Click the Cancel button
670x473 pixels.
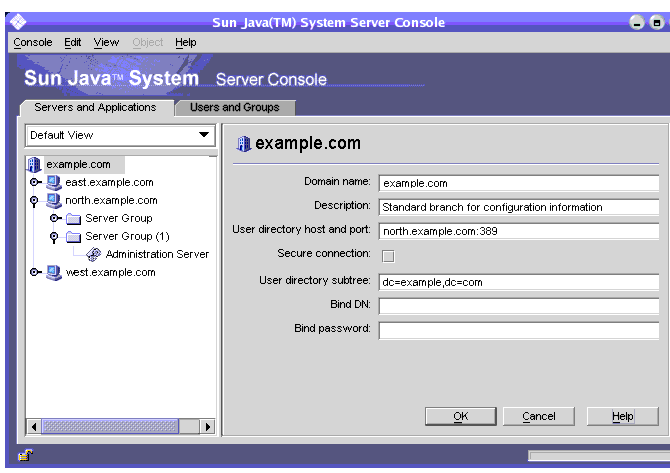pyautogui.click(x=539, y=417)
